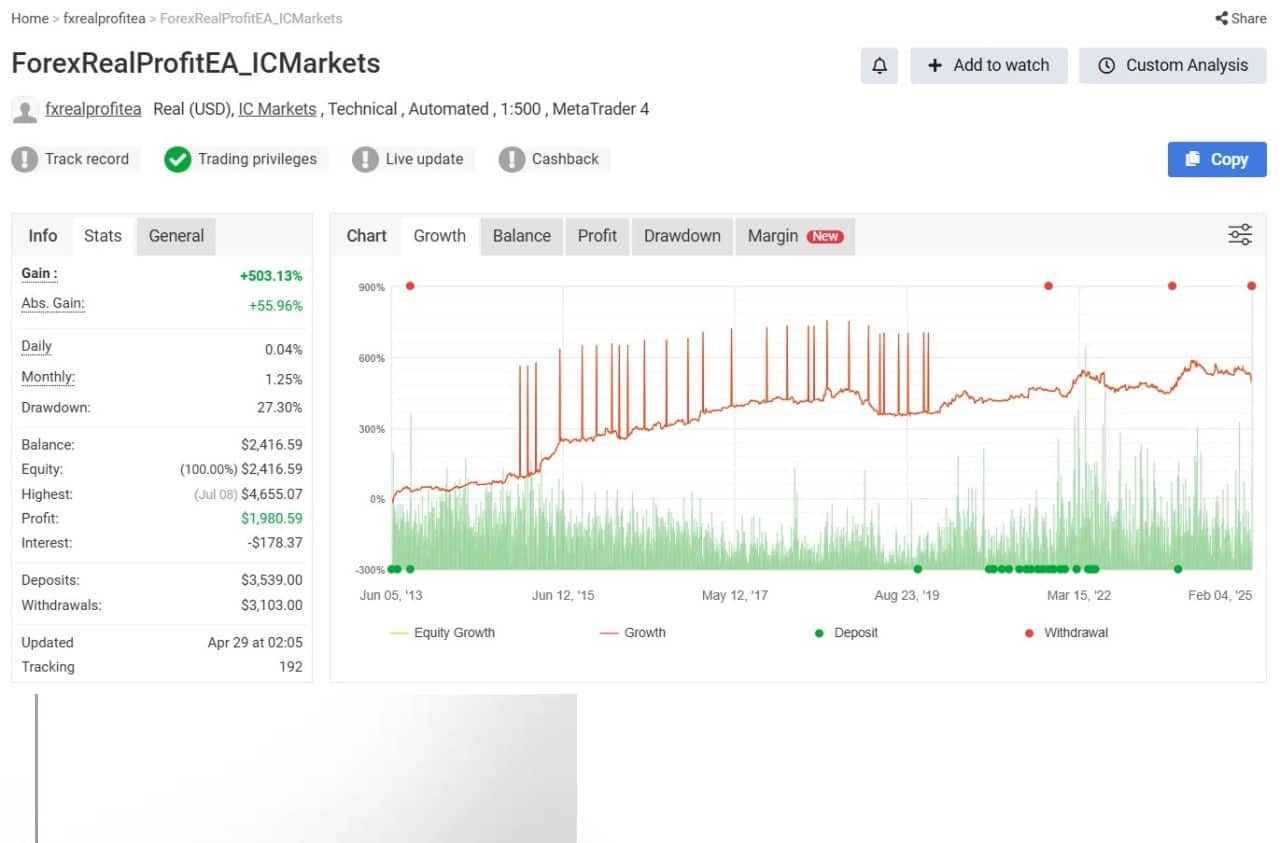Click the notification bell icon
The image size is (1280, 843).
tap(879, 66)
